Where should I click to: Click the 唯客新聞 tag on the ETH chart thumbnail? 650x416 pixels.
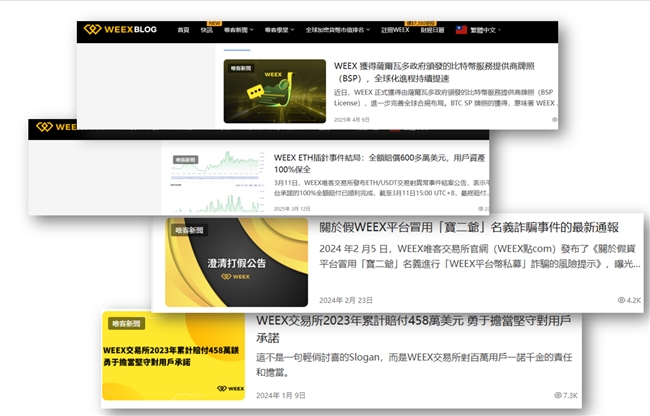point(185,160)
